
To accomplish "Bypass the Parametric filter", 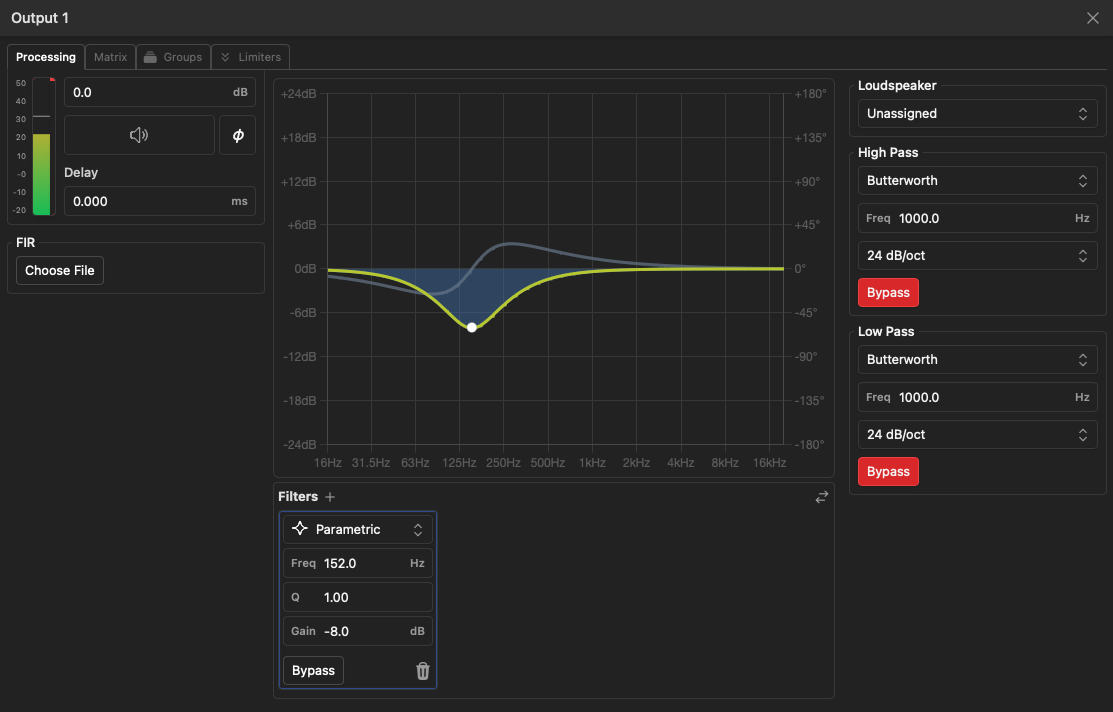I will tap(313, 670).
